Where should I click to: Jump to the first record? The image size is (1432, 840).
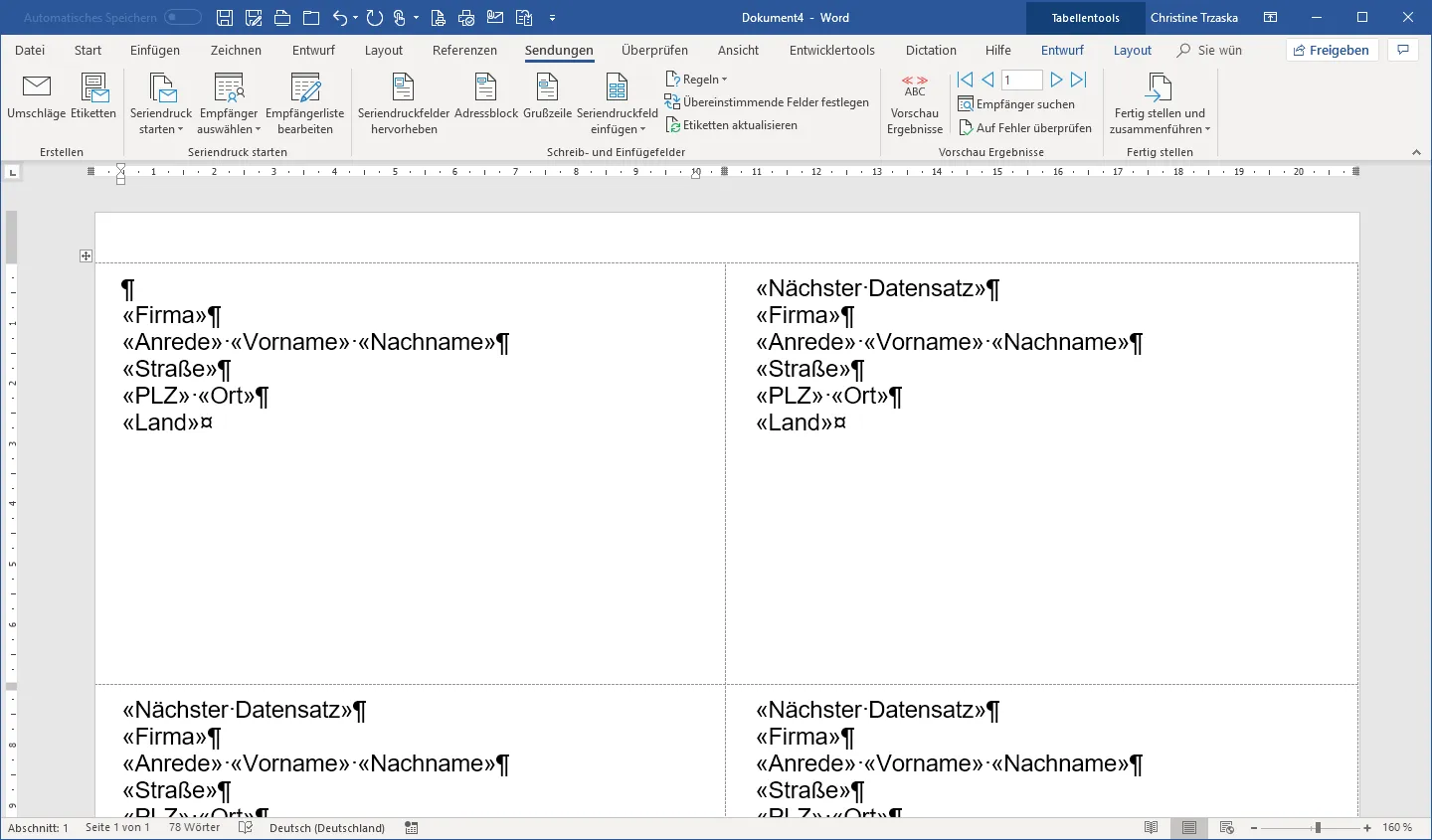(965, 80)
